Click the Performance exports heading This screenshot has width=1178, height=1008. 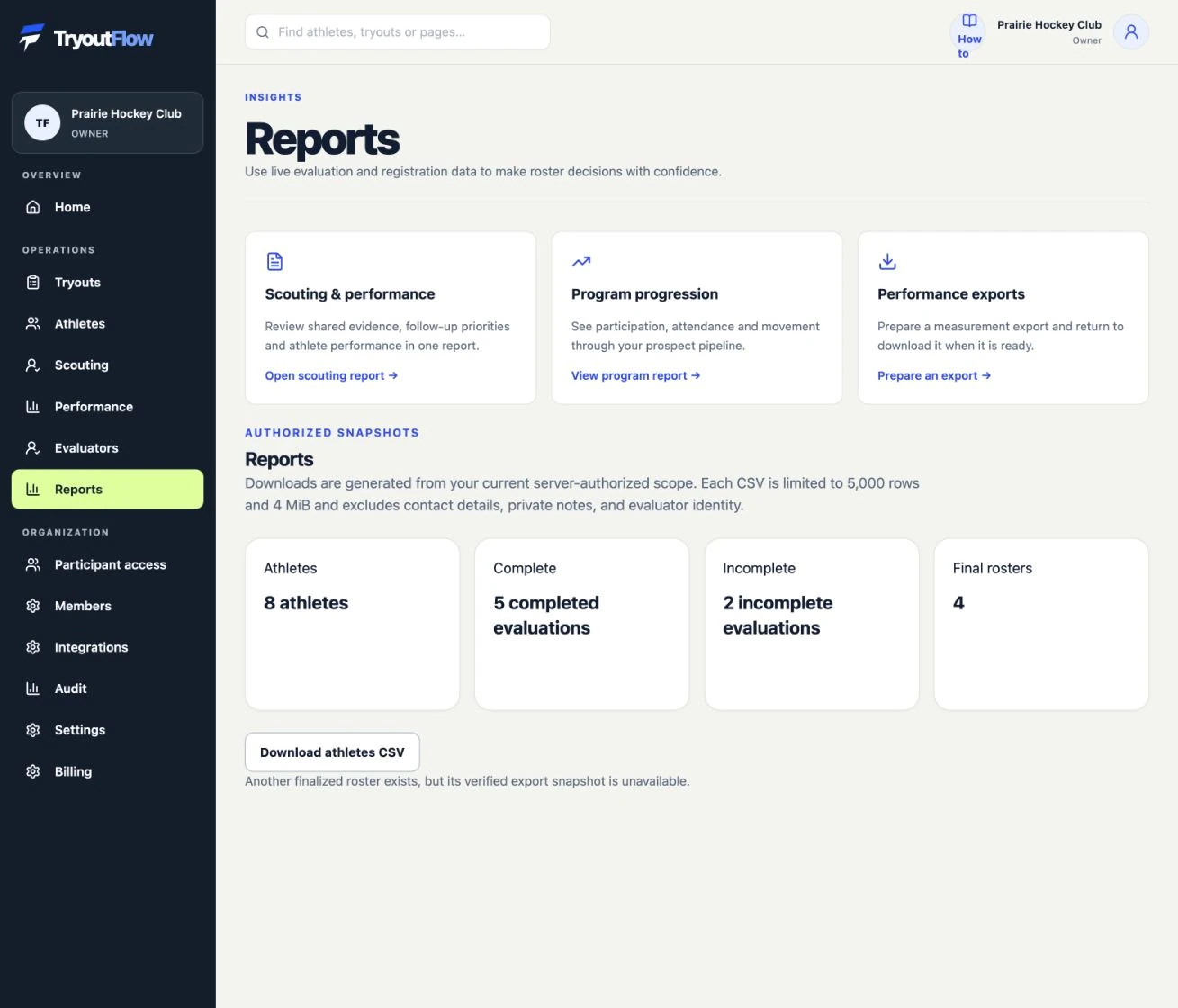(x=951, y=294)
